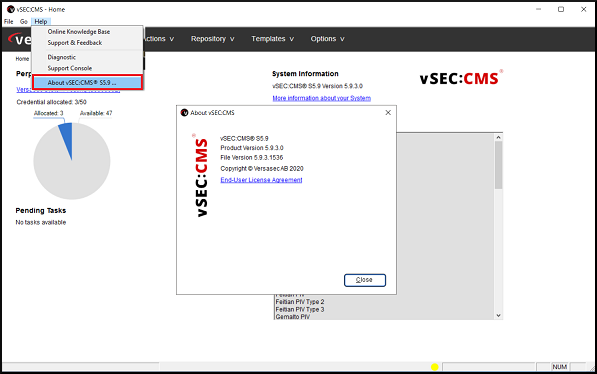597x374 pixels.
Task: Click the yellow status indicator dot
Action: (x=434, y=367)
